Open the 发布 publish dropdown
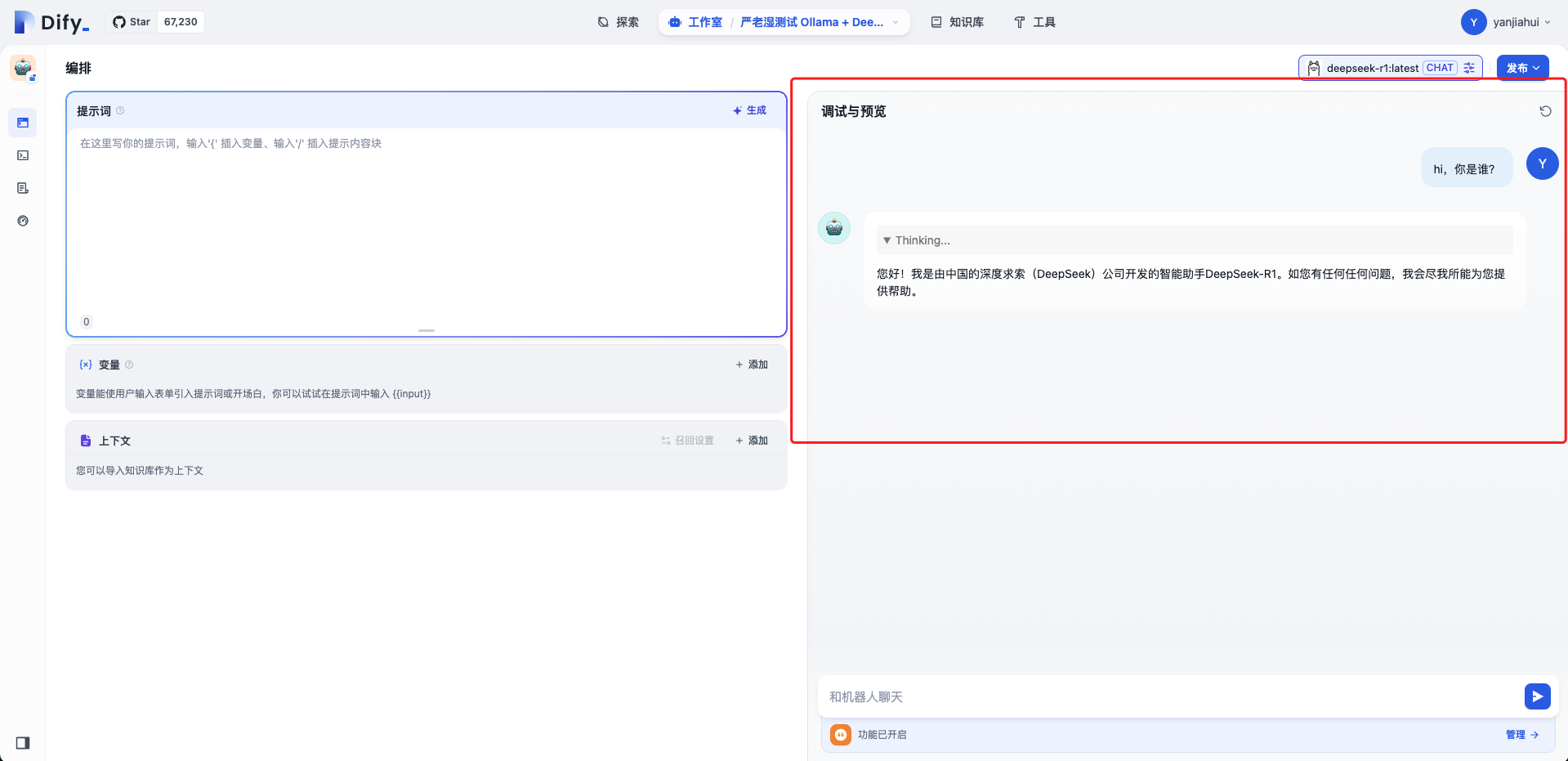1568x761 pixels. coord(1522,68)
